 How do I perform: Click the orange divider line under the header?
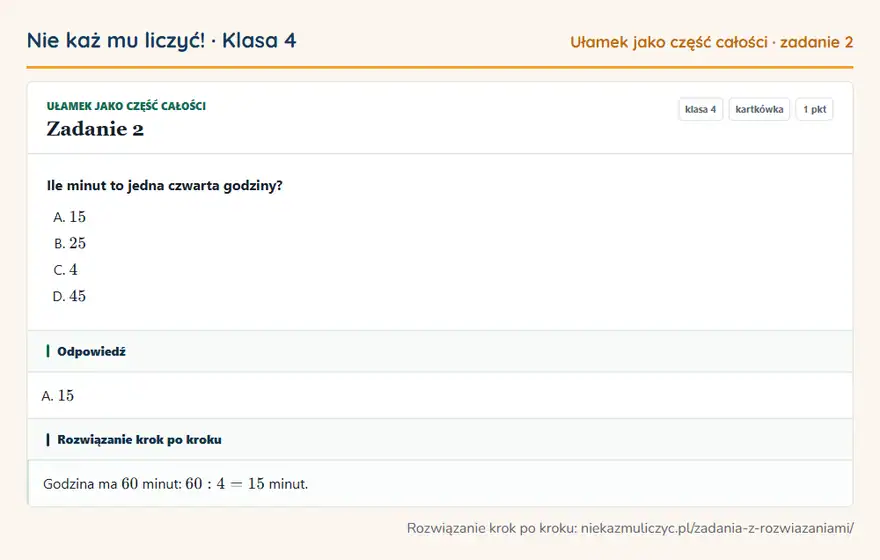[x=440, y=67]
